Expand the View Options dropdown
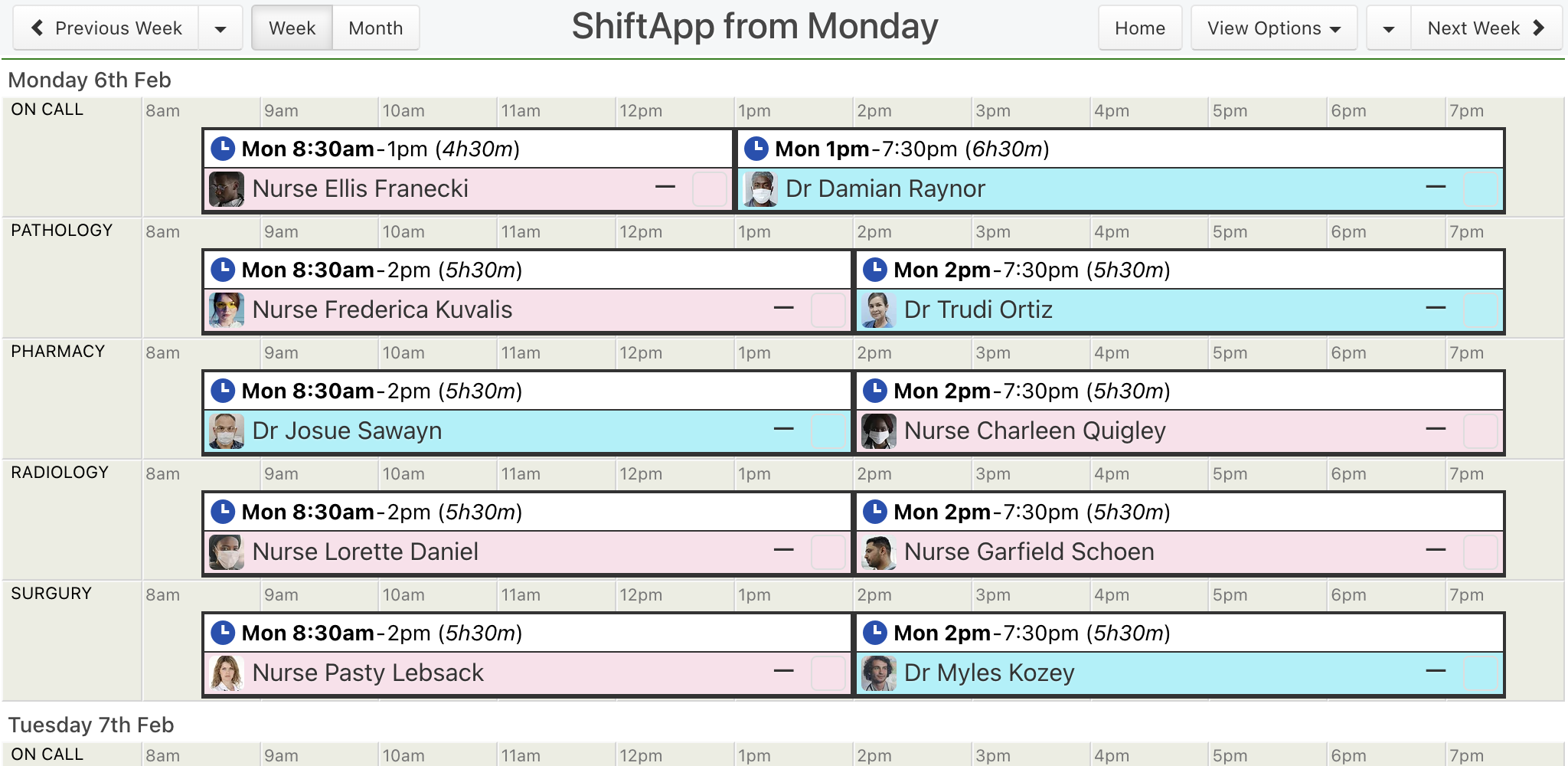 click(x=1274, y=28)
